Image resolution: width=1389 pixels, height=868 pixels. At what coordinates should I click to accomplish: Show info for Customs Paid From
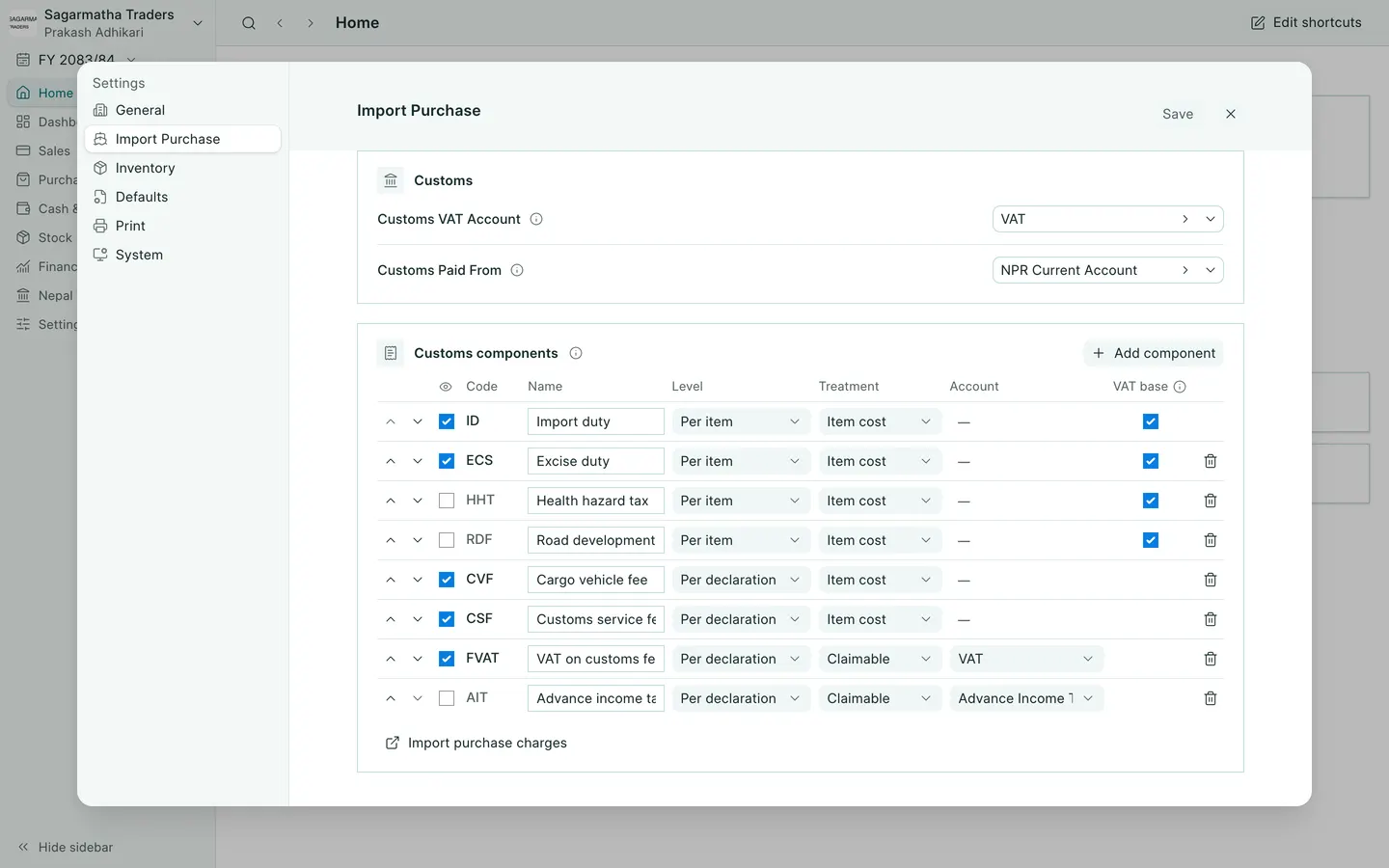point(517,270)
